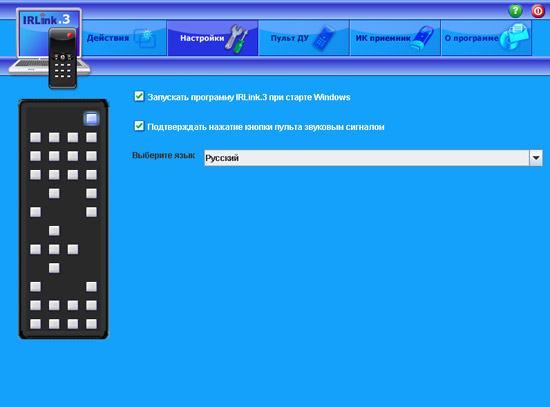The width and height of the screenshot is (550, 407).
Task: Expand the language dropdown arrow
Action: 536,158
